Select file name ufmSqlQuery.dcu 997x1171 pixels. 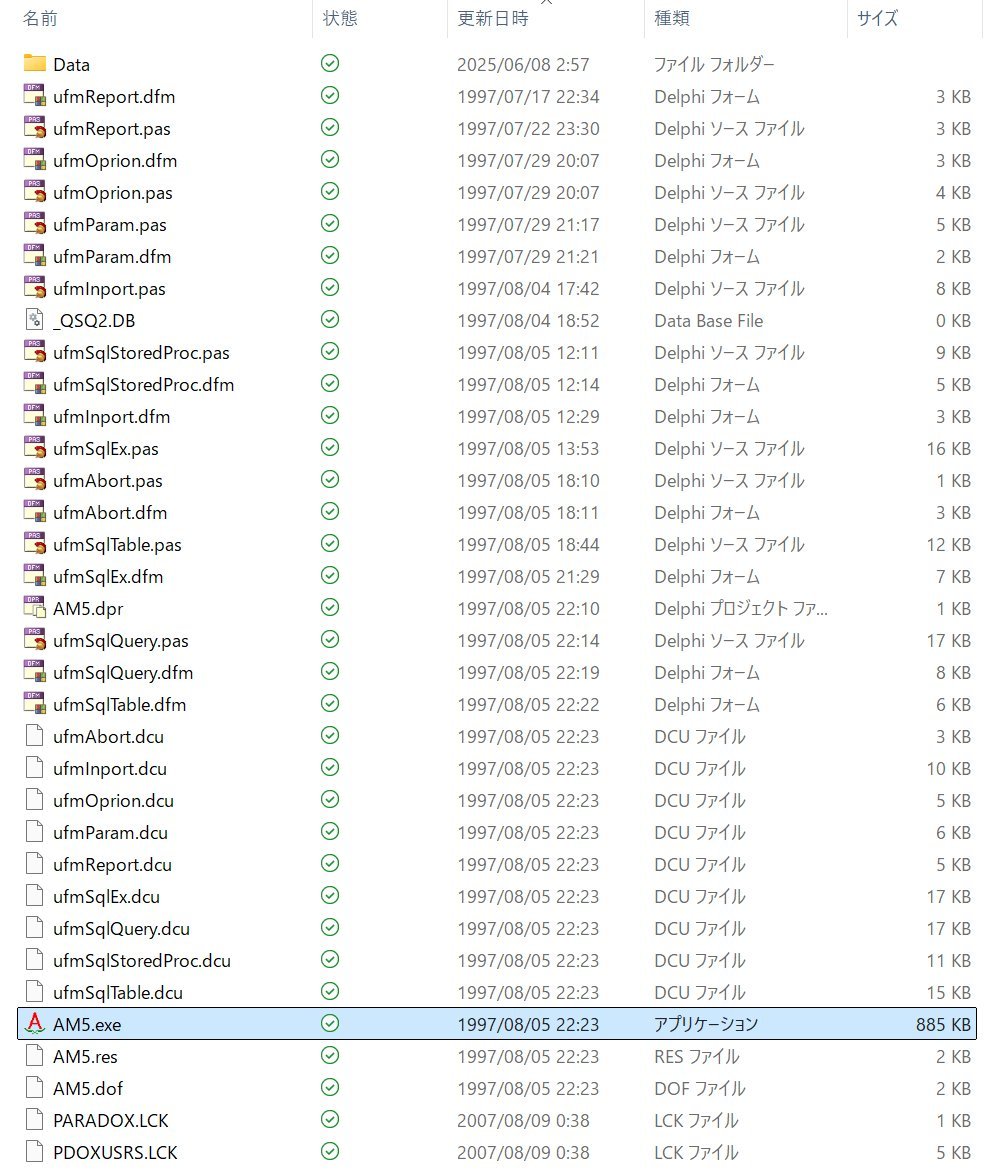click(122, 929)
